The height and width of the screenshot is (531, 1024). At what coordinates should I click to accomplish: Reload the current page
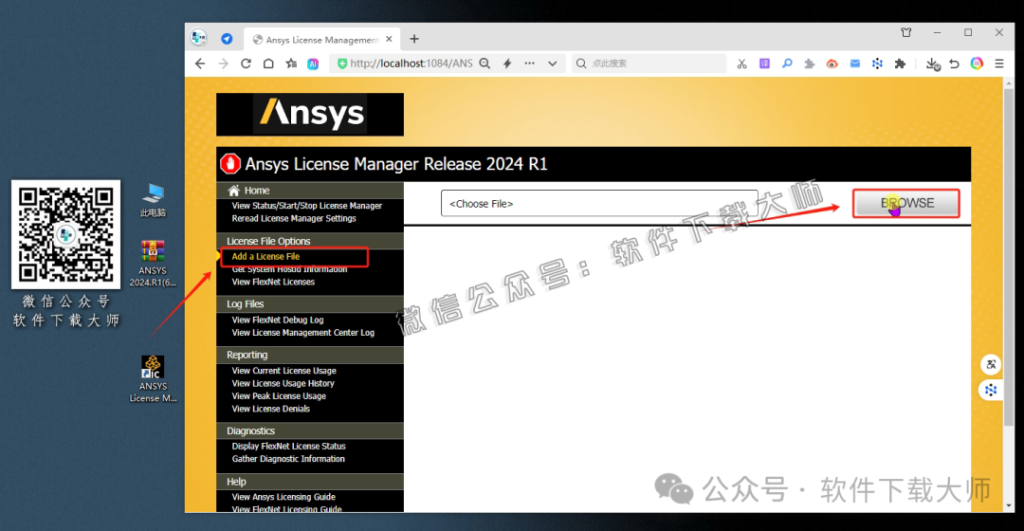tap(246, 63)
